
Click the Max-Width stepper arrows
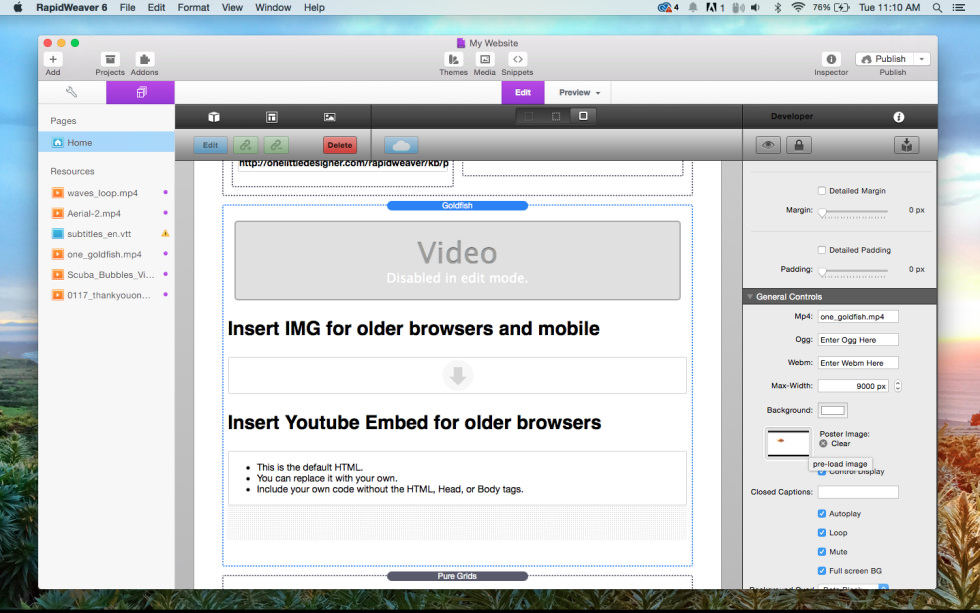coord(898,386)
